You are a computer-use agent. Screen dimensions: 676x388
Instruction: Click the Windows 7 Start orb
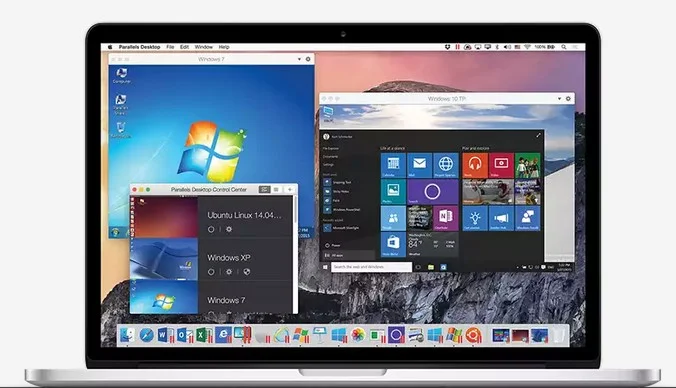(115, 232)
